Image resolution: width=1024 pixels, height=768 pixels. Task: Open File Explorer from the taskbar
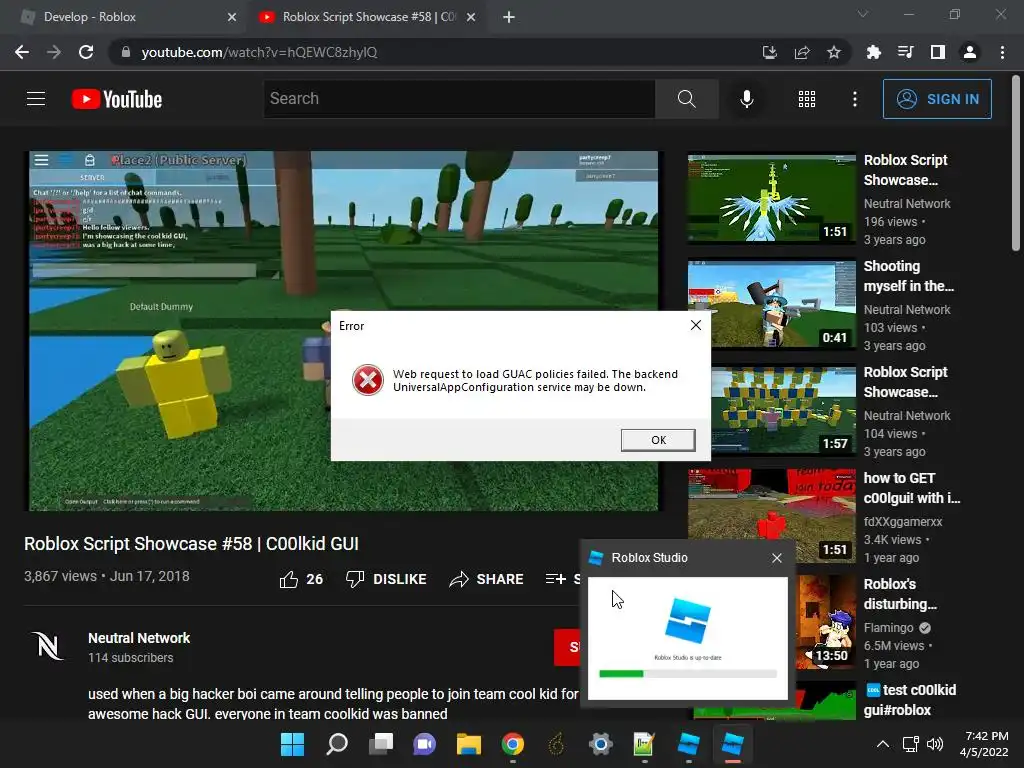[x=468, y=744]
